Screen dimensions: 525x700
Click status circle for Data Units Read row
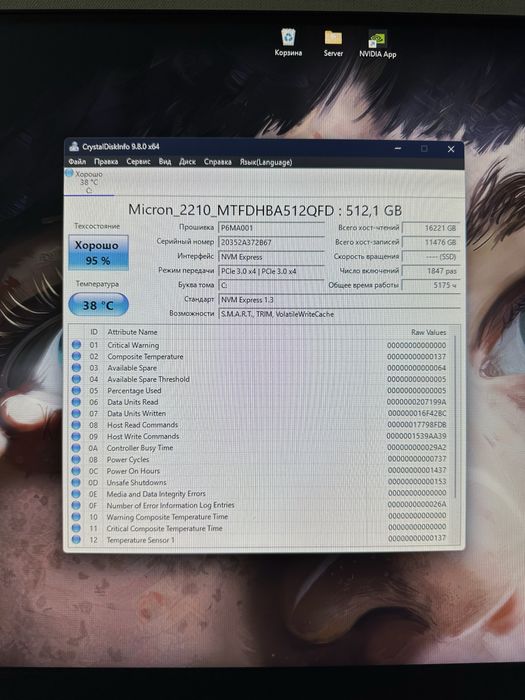(x=76, y=402)
